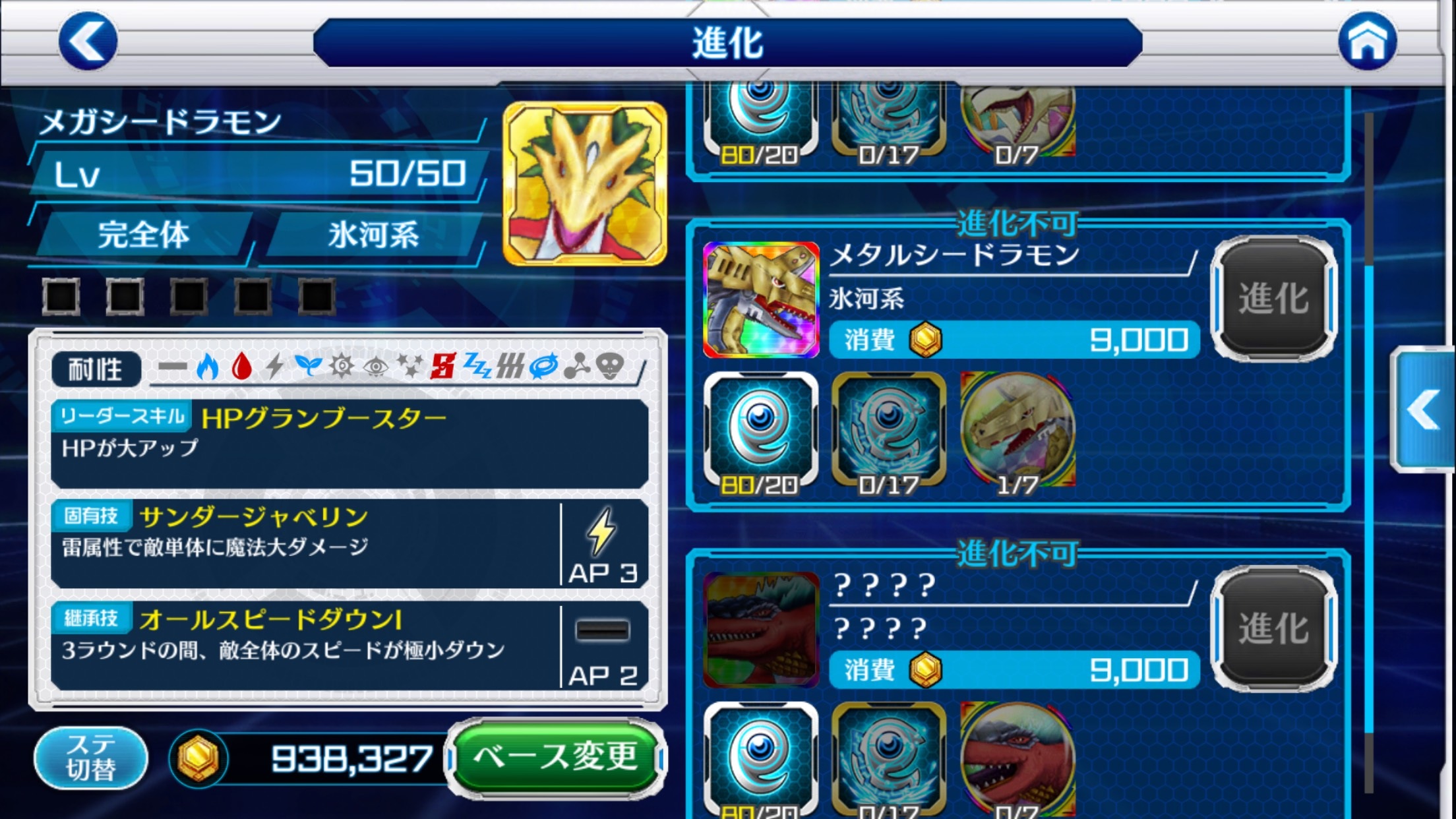Viewport: 1456px width, 819px height.
Task: Tap the MegaSeadramon portrait icon
Action: click(x=585, y=184)
